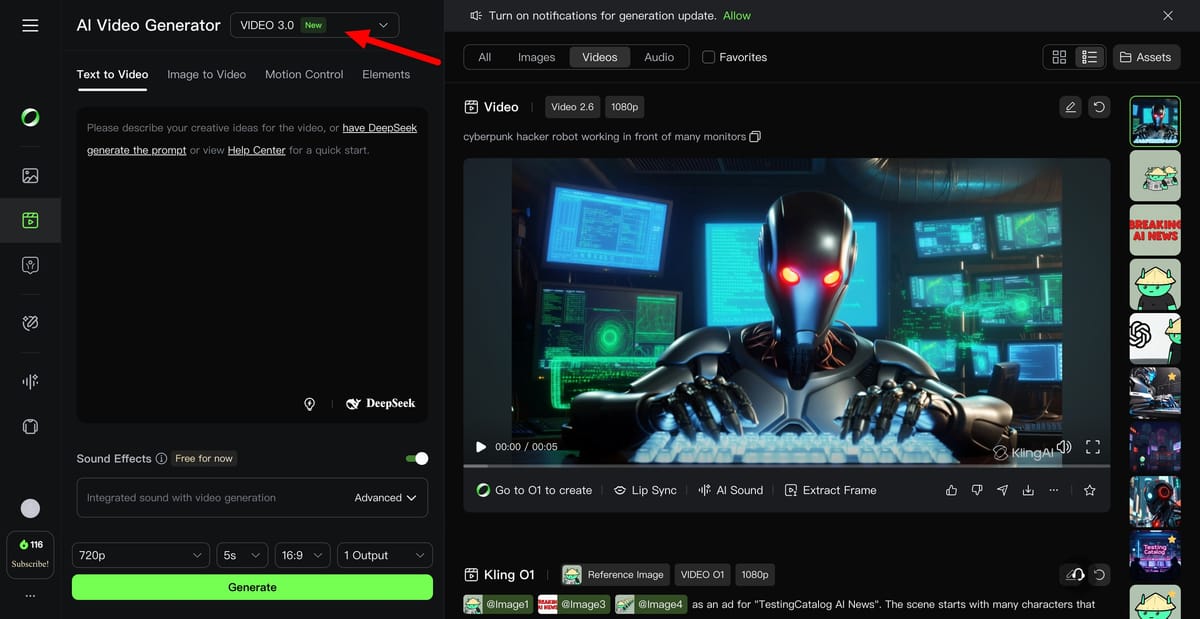Open the image generation sidebar icon

click(x=30, y=176)
